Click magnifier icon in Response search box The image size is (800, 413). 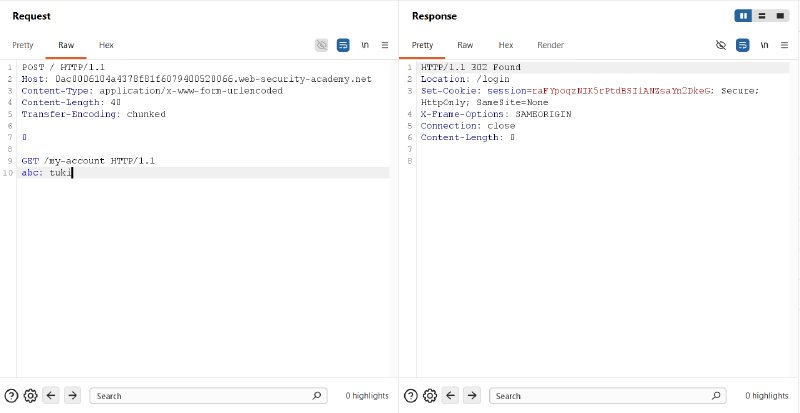(x=716, y=395)
